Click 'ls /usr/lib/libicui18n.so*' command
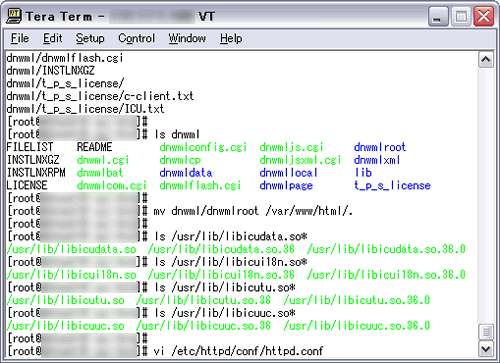500x363 pixels. pos(230,262)
